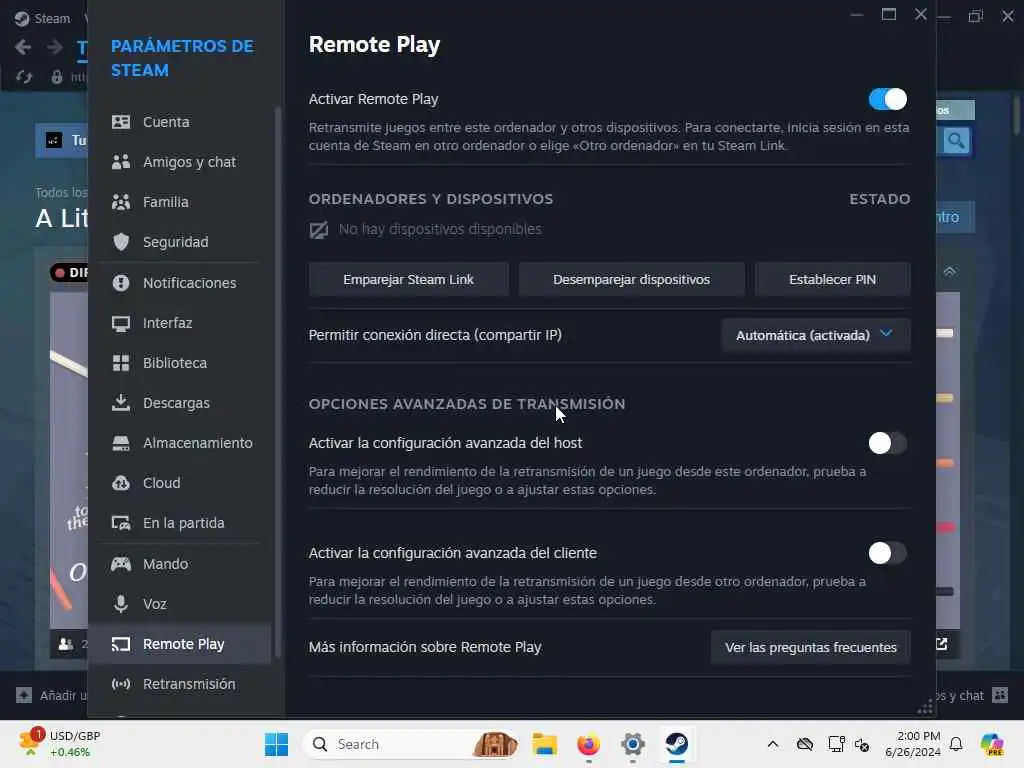Click the lock icon in the Steam address bar
Image resolution: width=1024 pixels, height=768 pixels.
click(x=57, y=77)
